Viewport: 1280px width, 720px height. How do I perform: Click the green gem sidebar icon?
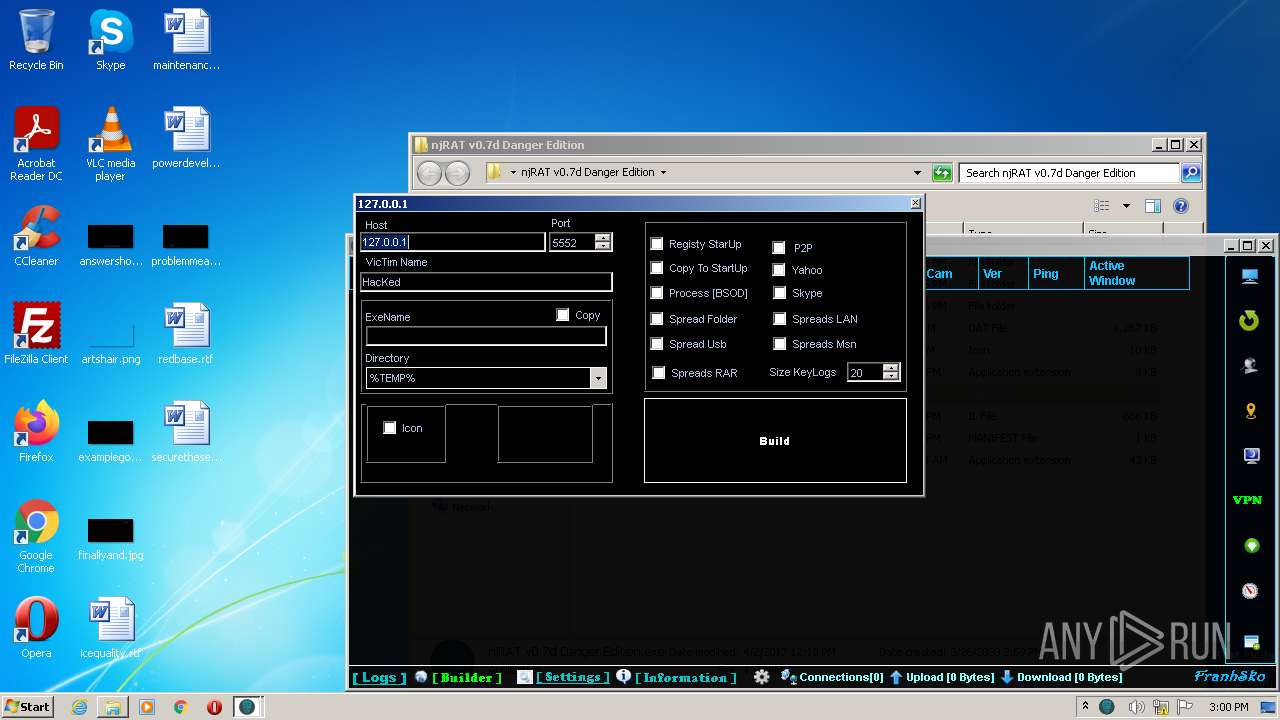[1250, 546]
